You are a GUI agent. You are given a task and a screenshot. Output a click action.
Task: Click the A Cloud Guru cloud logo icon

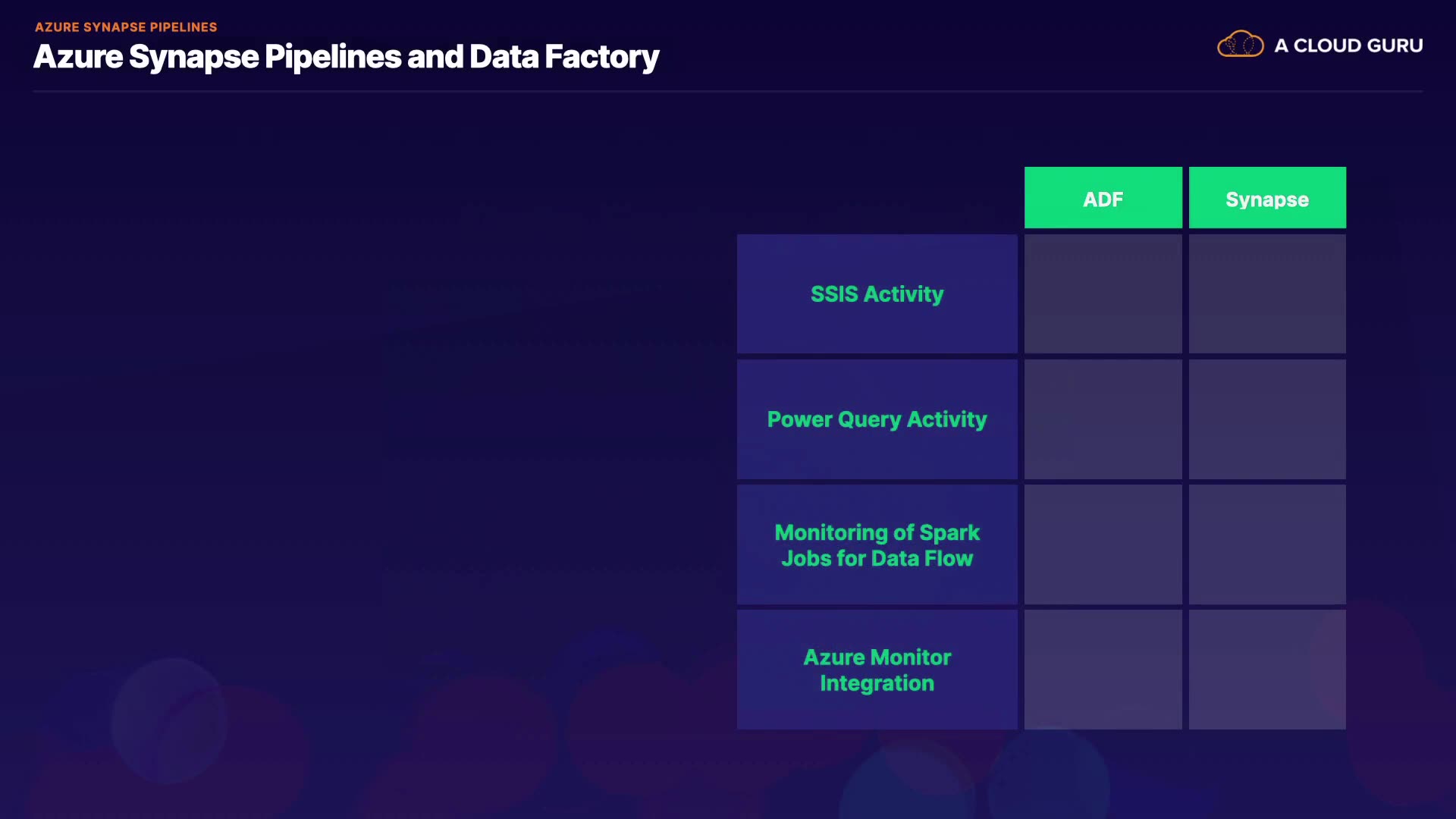[x=1240, y=45]
